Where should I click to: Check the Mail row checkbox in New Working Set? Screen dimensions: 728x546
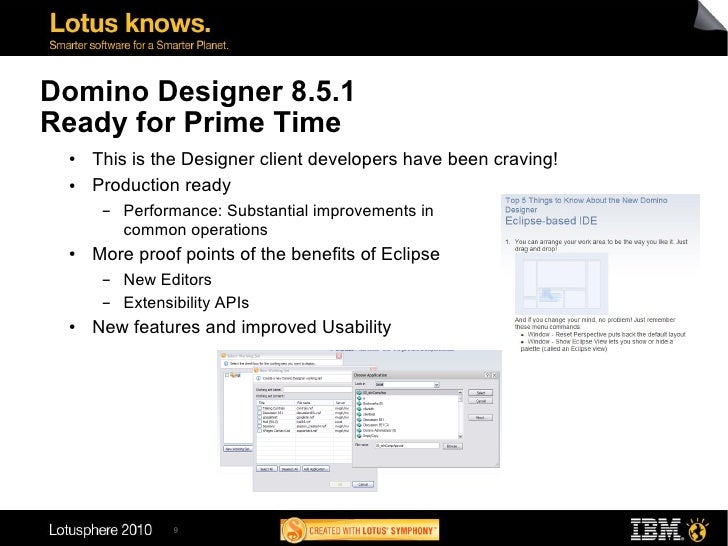(x=260, y=422)
